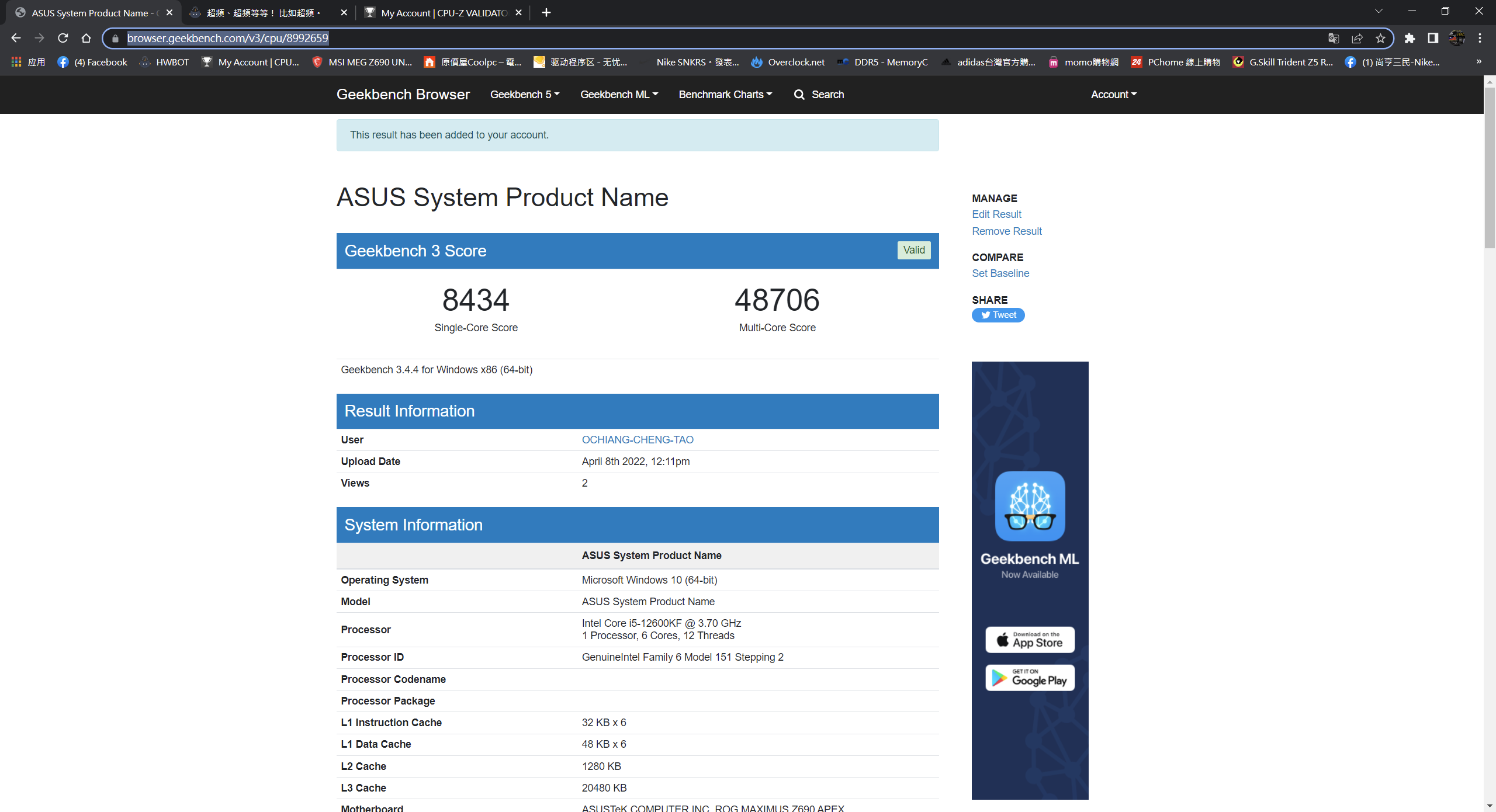Viewport: 1496px width, 812px height.
Task: Show more bookmarks overflow chevron
Action: [1479, 62]
